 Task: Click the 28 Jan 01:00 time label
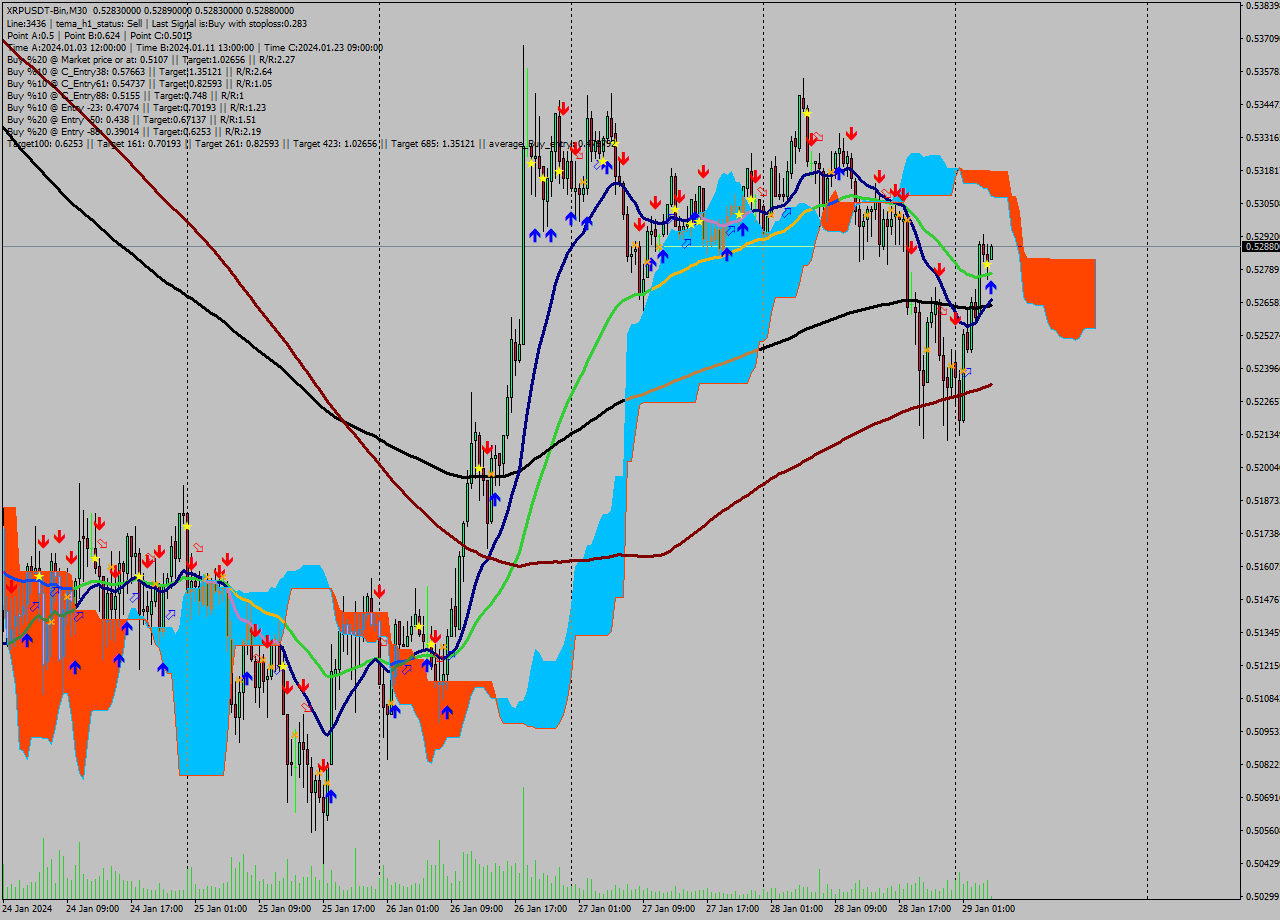pos(796,909)
